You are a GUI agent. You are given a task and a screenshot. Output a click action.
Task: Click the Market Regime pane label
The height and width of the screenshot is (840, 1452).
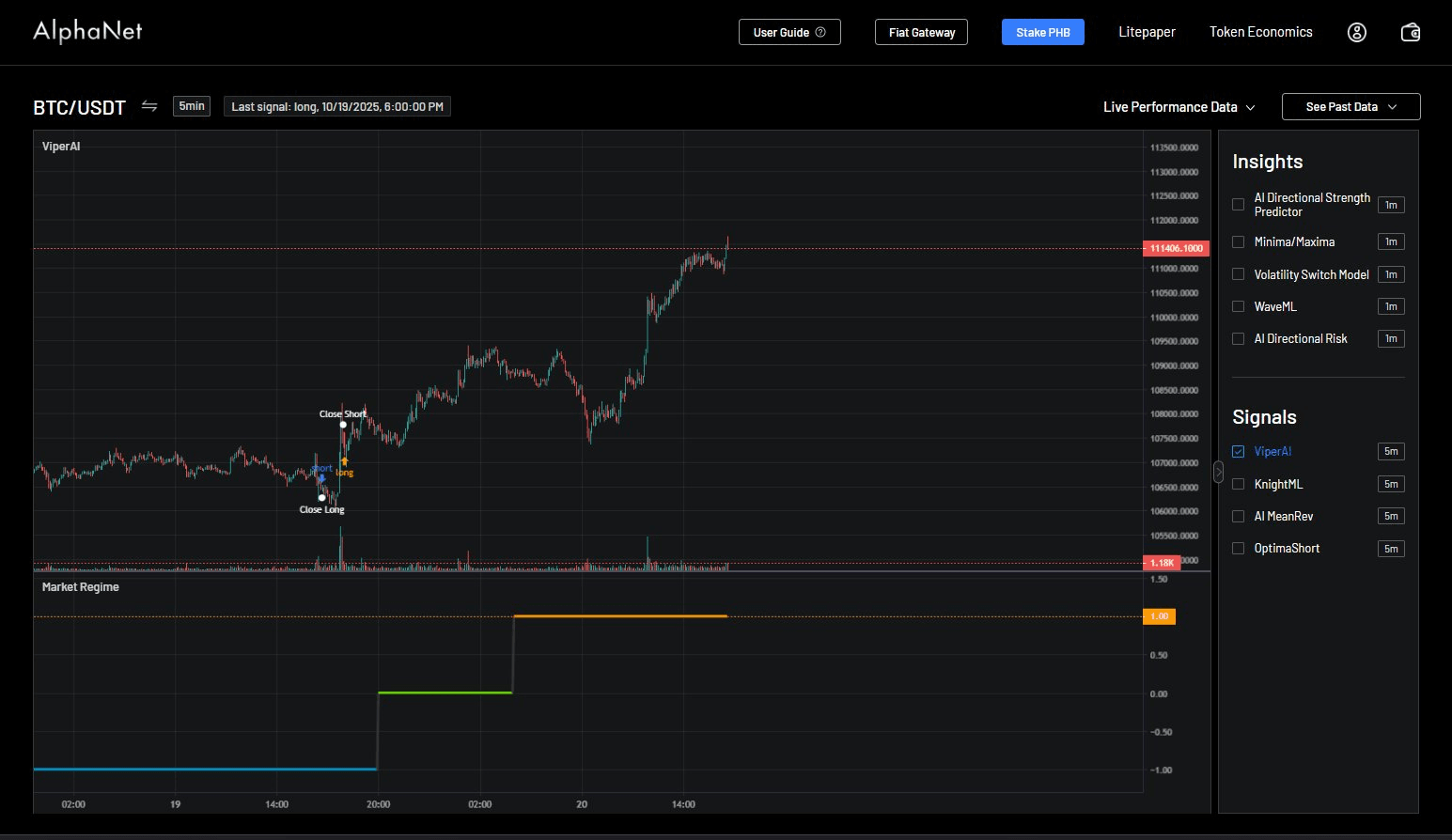pos(81,587)
